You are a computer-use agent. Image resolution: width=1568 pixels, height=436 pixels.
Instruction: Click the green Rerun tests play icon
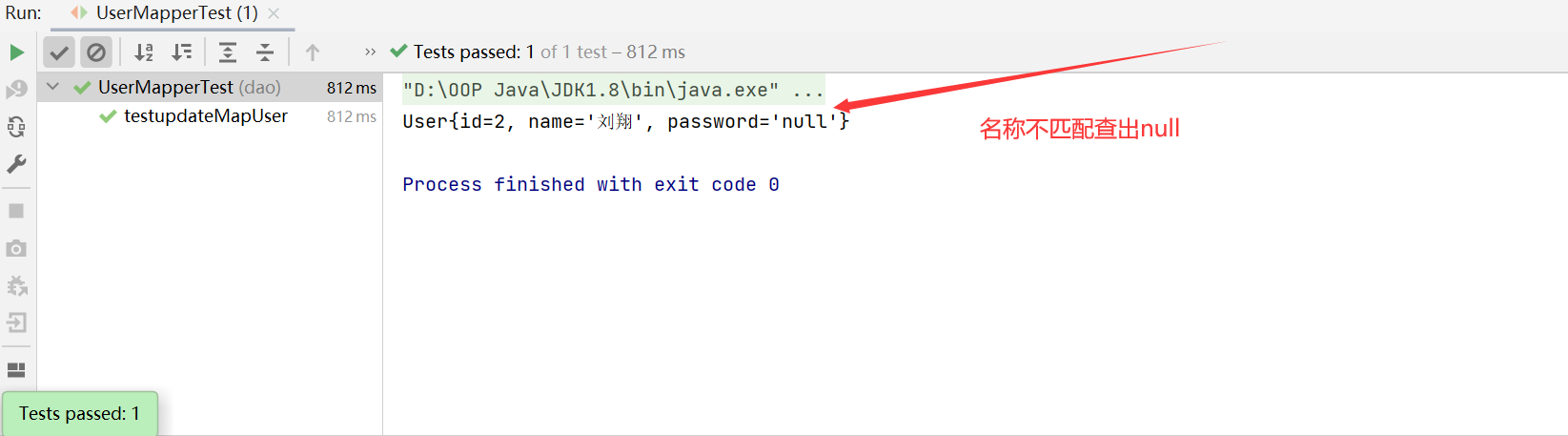click(x=16, y=52)
